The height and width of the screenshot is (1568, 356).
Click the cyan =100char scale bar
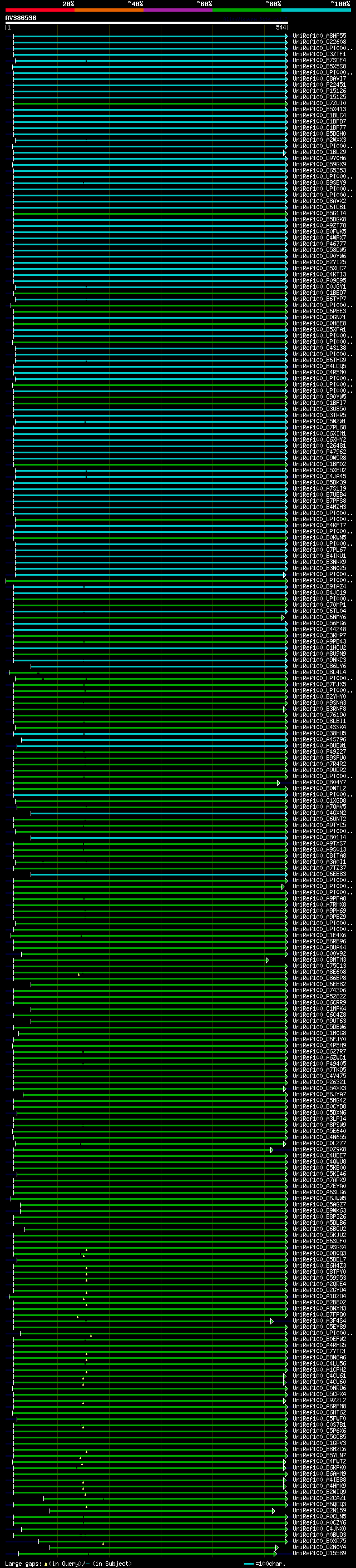click(248, 1564)
